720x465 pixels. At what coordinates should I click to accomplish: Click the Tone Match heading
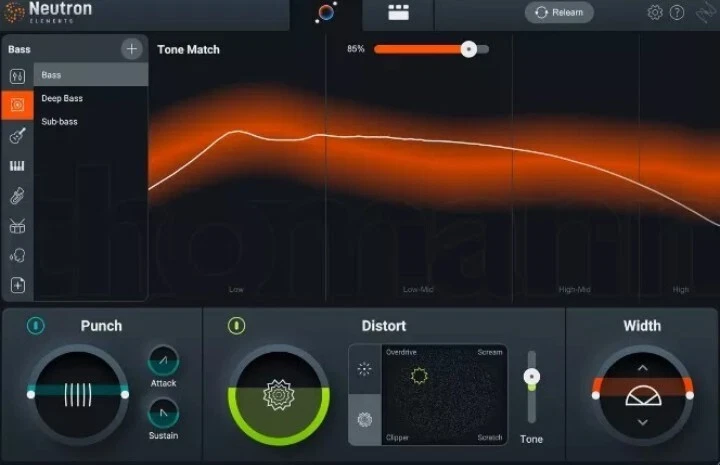tap(188, 50)
